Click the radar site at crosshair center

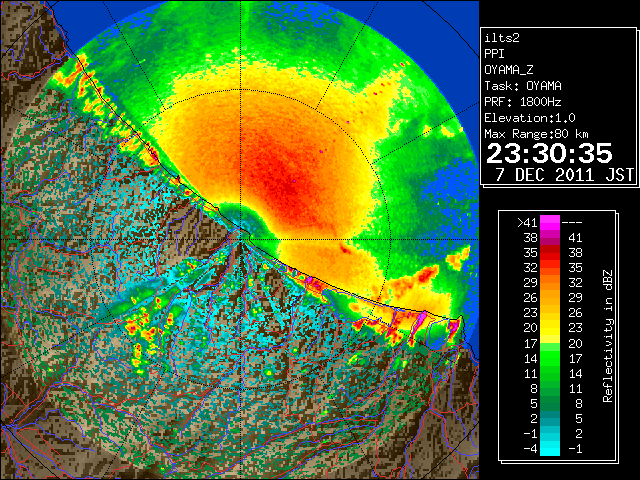(x=240, y=240)
